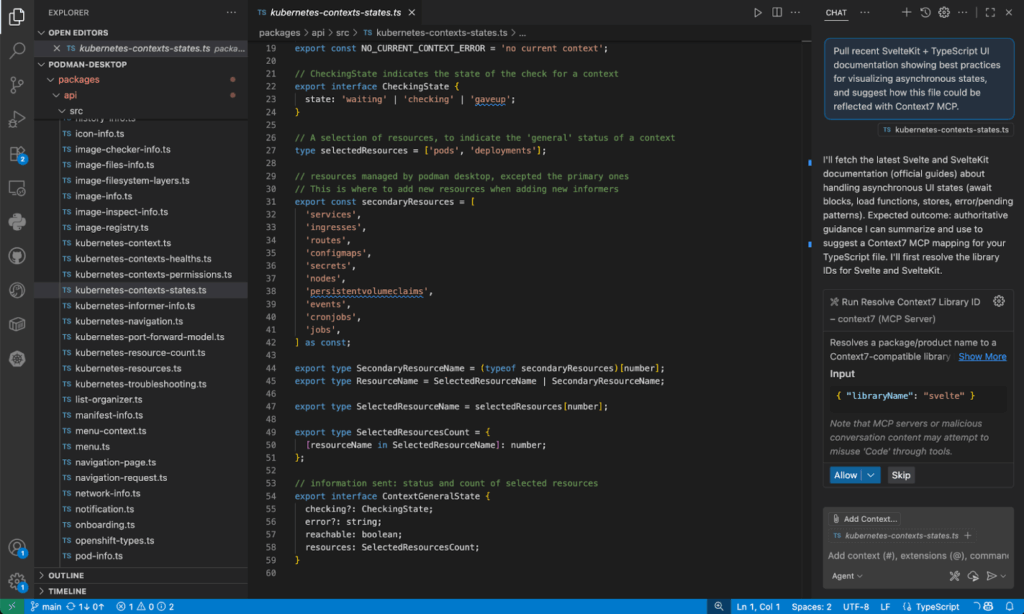Expand the Outline section

tap(66, 576)
